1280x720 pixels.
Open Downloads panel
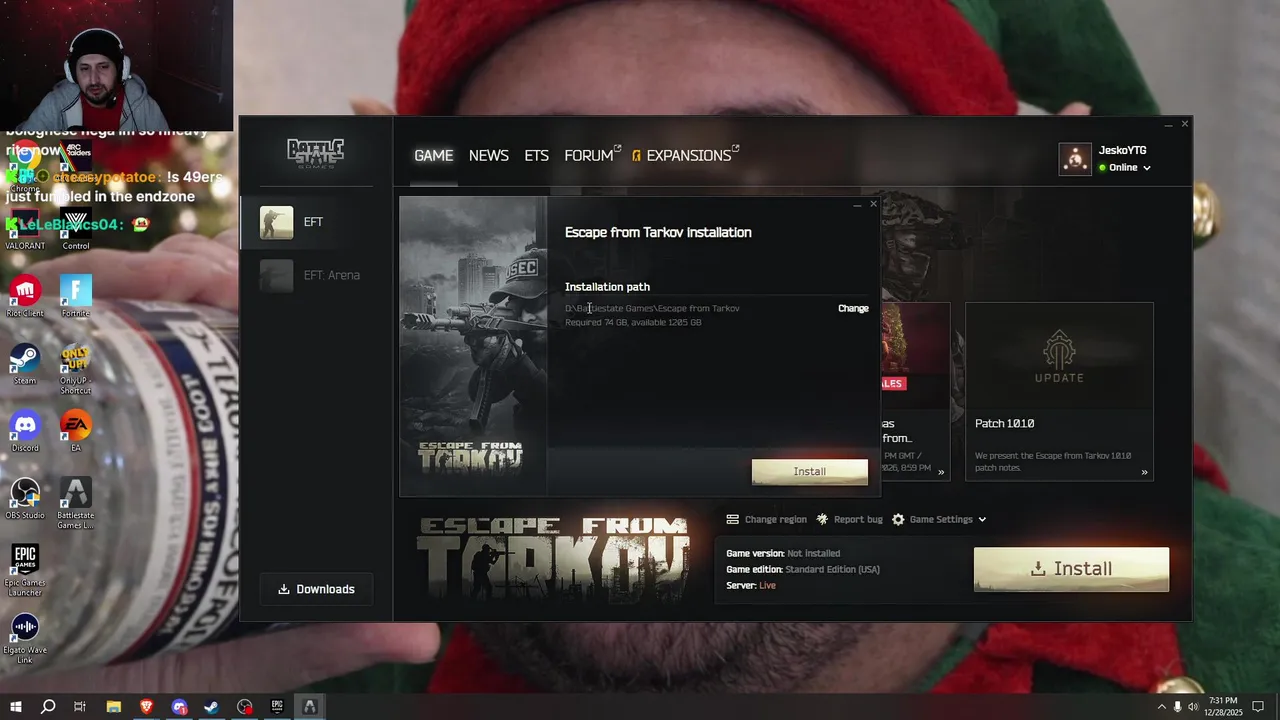[316, 589]
